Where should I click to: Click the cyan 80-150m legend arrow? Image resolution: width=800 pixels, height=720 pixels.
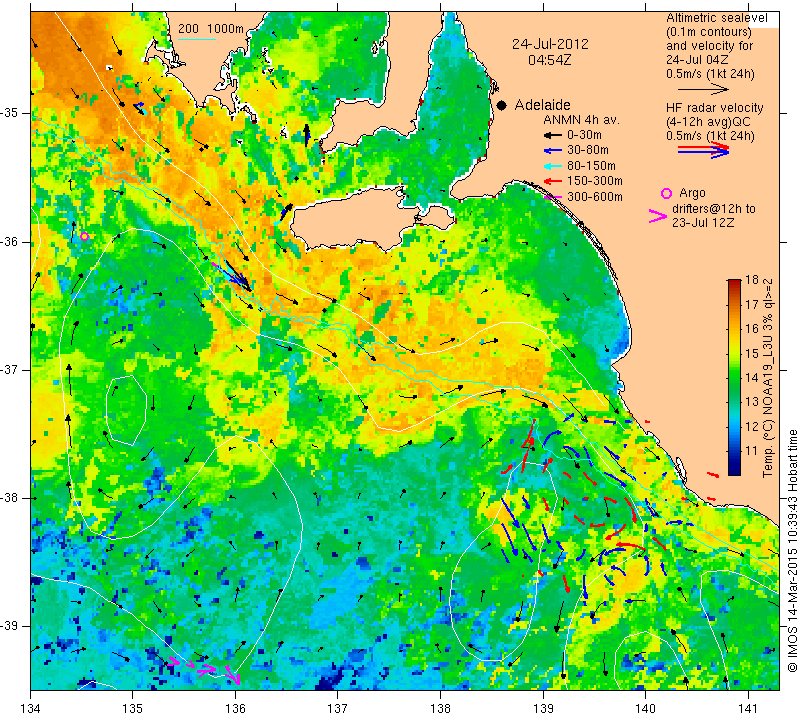[x=552, y=166]
